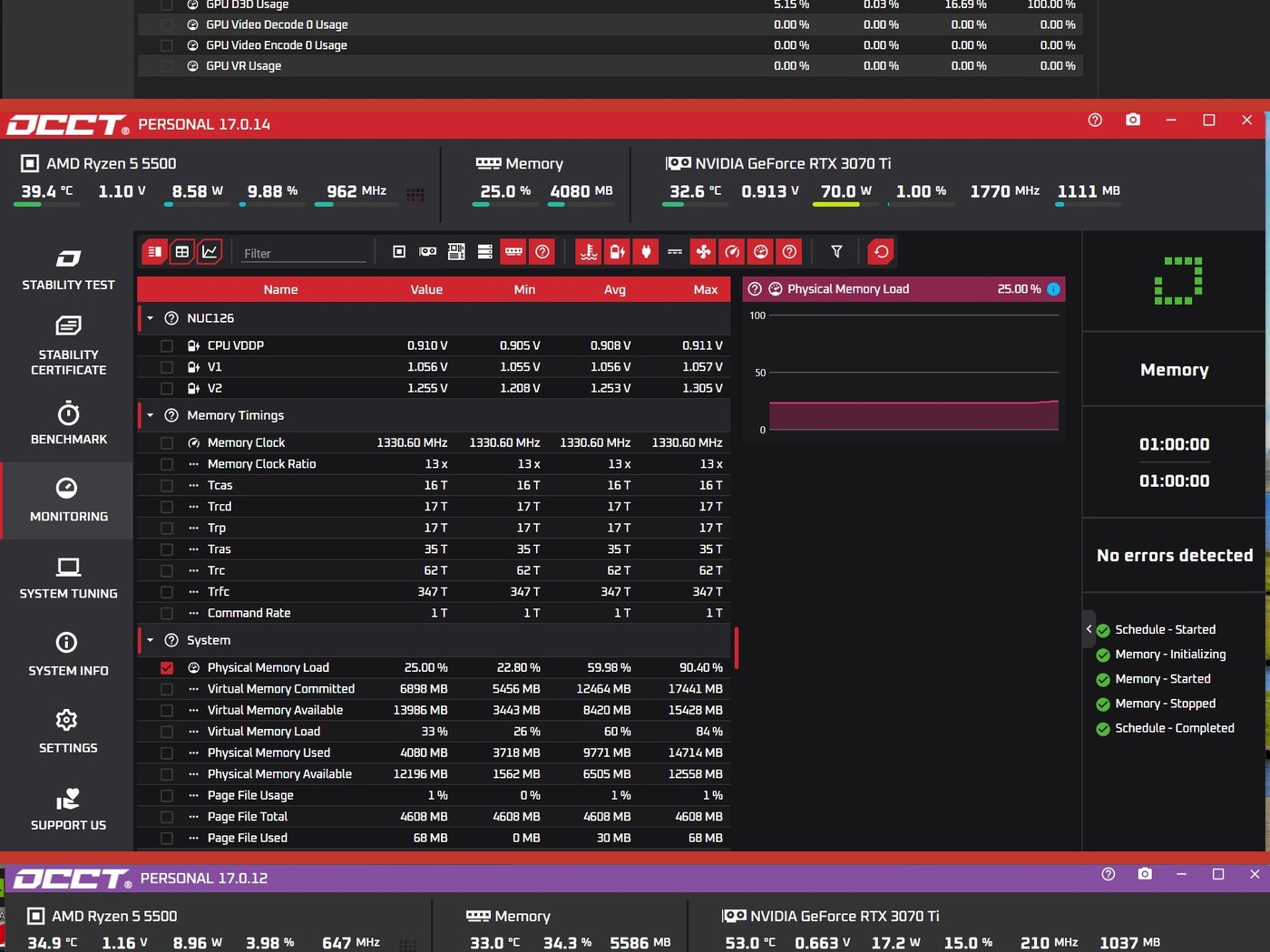Check the Virtual Memory Committed checkbox

click(x=167, y=689)
